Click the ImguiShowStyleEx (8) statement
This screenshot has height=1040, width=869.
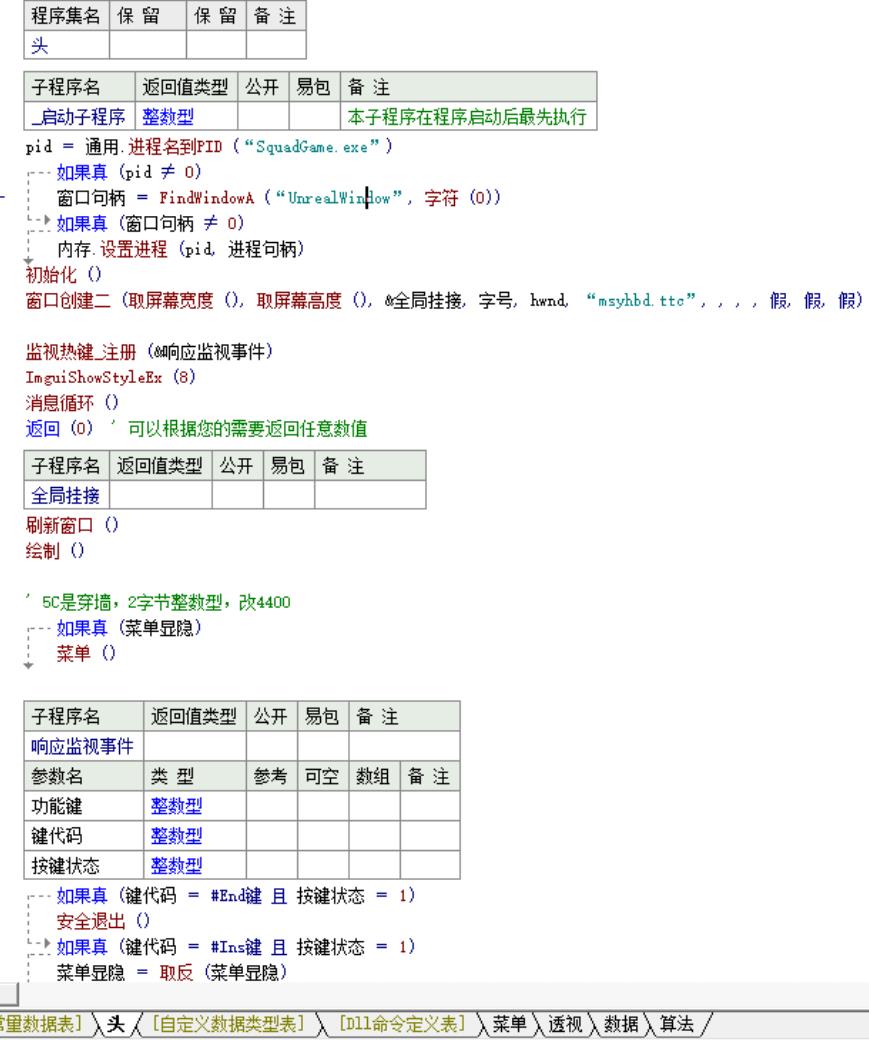[94, 379]
